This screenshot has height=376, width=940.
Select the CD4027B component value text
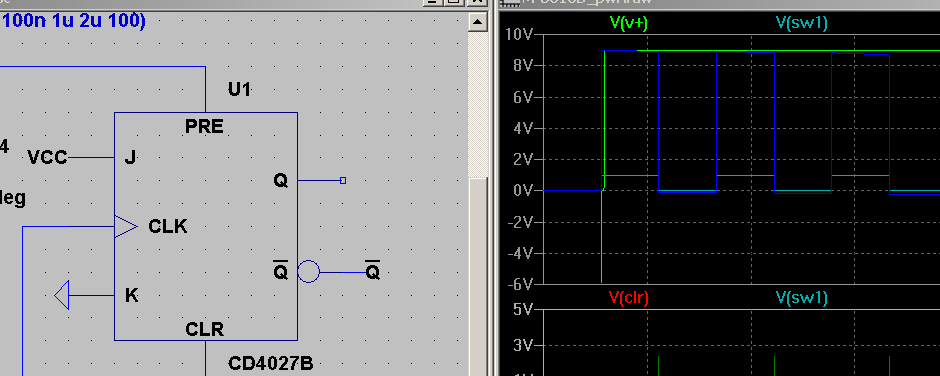(x=270, y=363)
